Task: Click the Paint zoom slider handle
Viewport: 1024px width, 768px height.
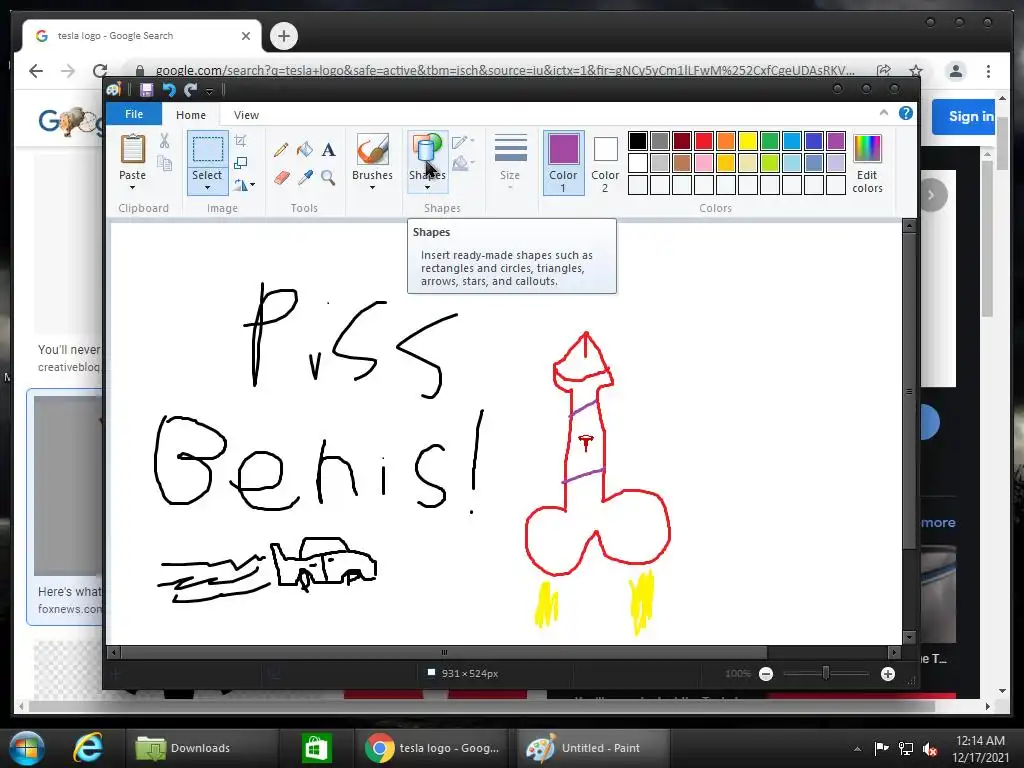Action: point(826,673)
